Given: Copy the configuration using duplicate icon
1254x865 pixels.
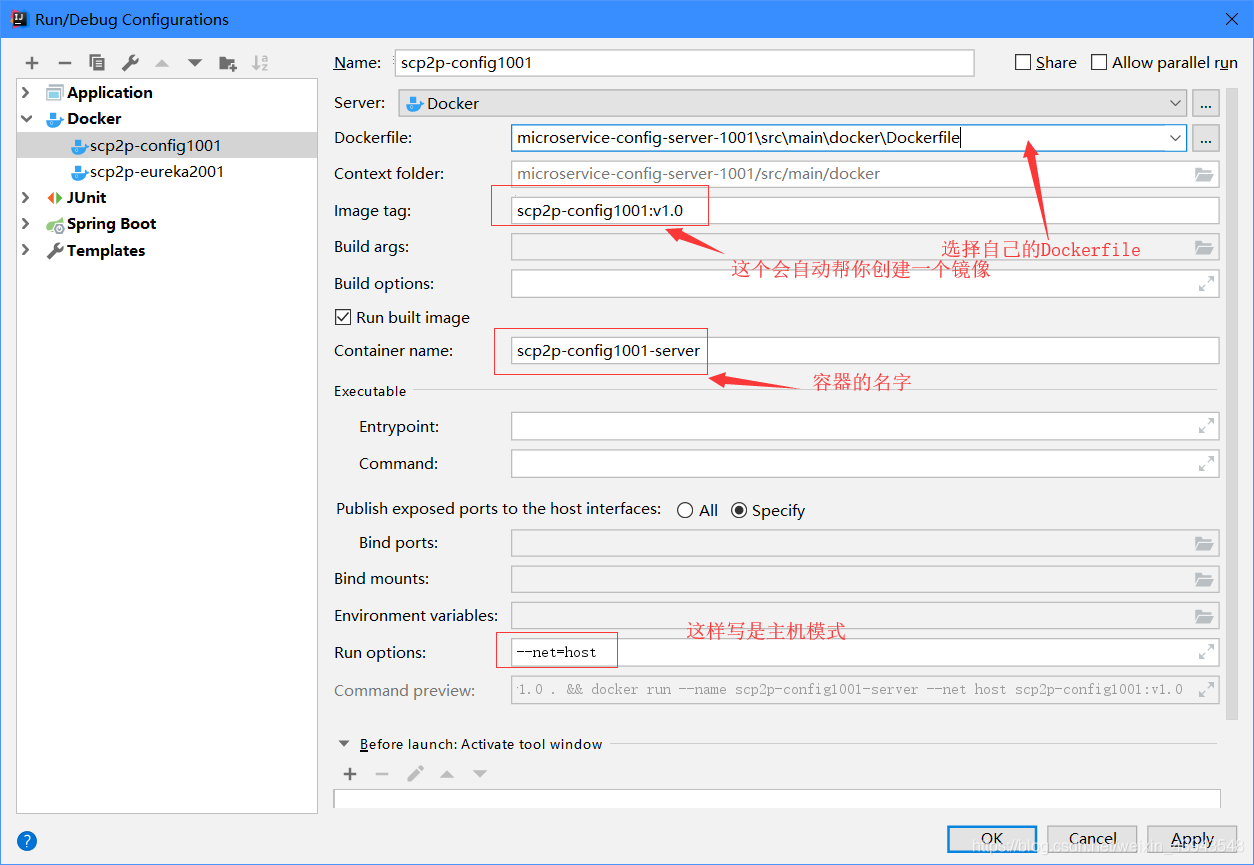Looking at the screenshot, I should point(97,63).
